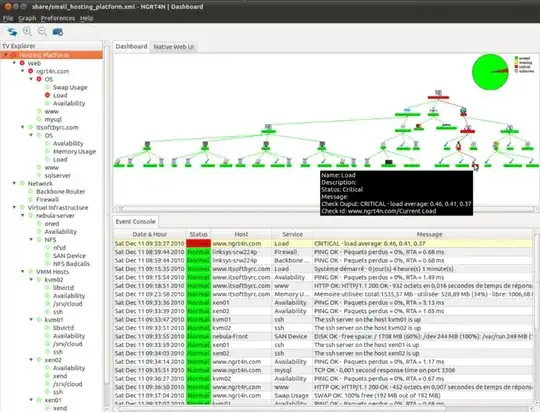Select the libvirtd item under kvm02
Viewport: 540px width, 412px height.
63,287
